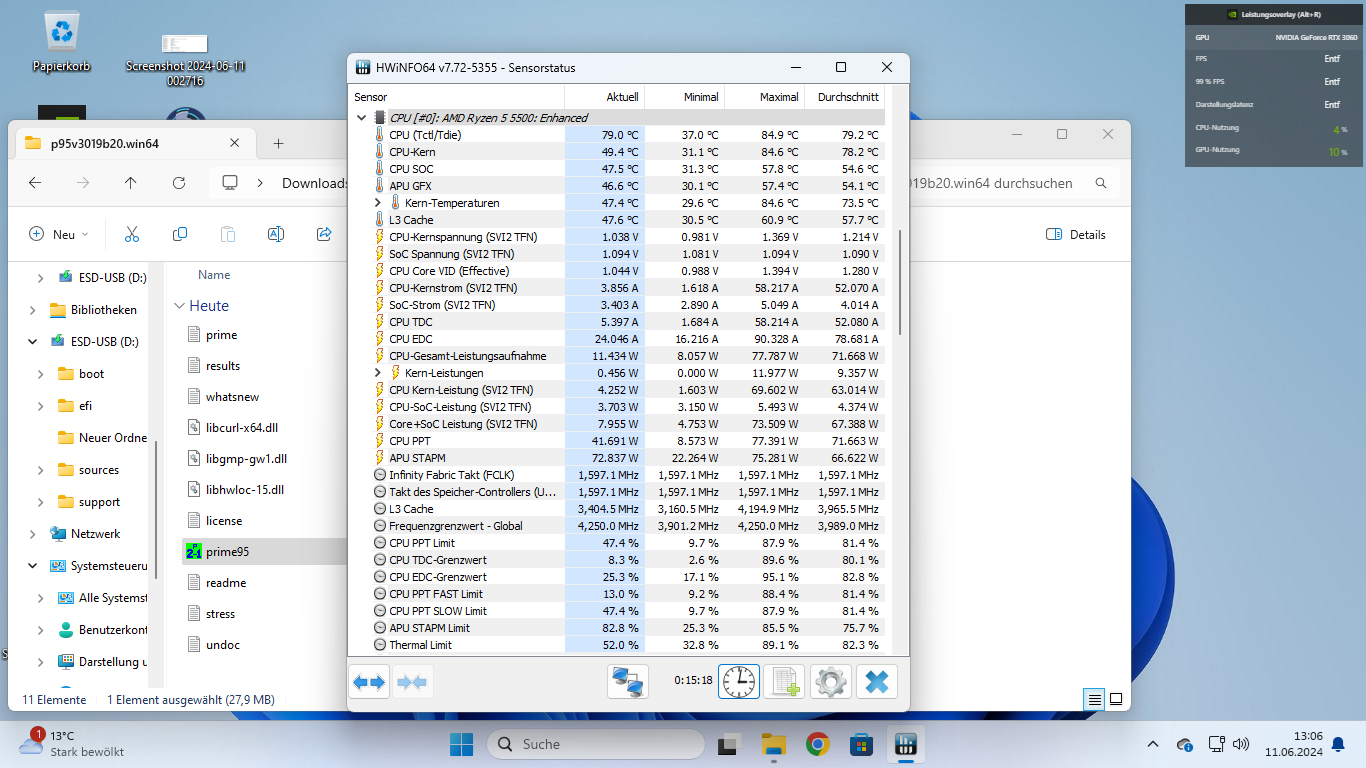Start logging with the sheet-plus icon
The width and height of the screenshot is (1366, 768).
pyautogui.click(x=784, y=682)
